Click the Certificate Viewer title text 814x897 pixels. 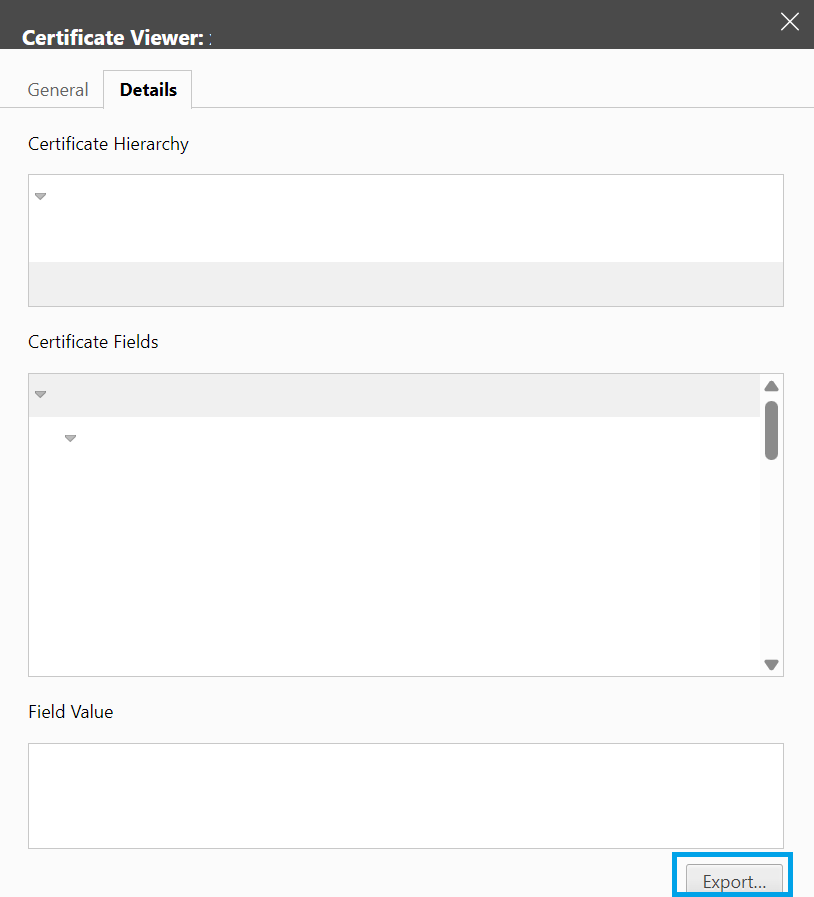(x=112, y=38)
